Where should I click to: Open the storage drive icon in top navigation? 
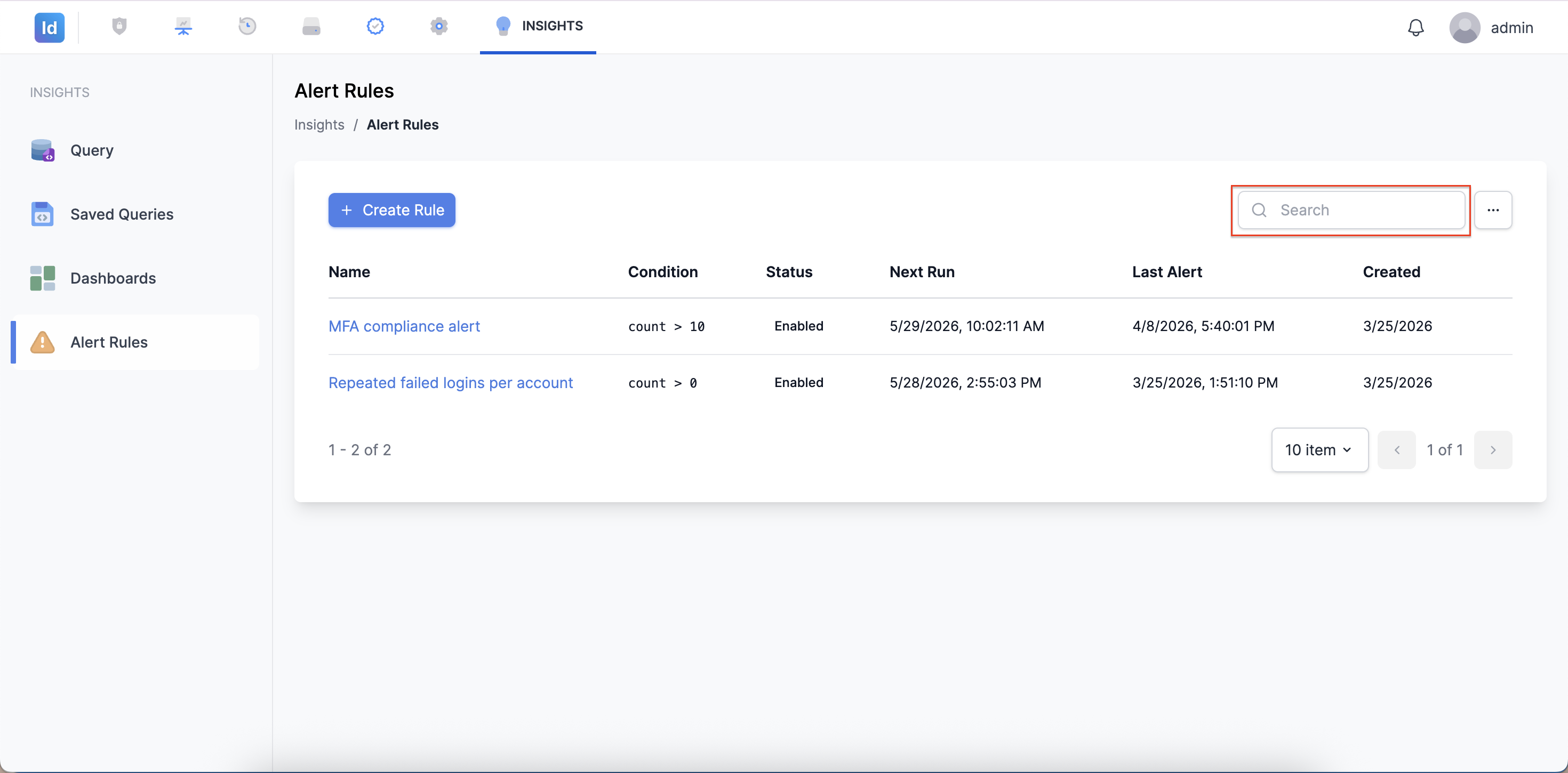click(311, 26)
